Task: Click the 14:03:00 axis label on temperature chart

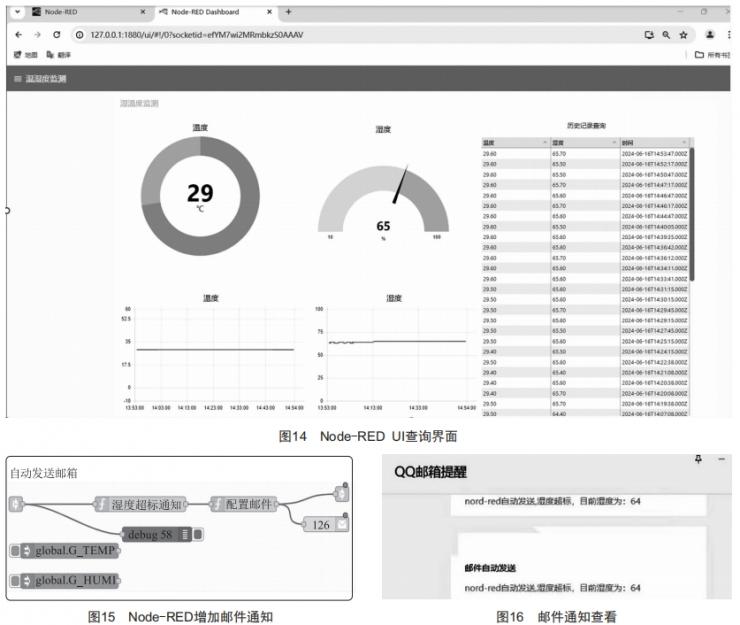Action: click(161, 408)
